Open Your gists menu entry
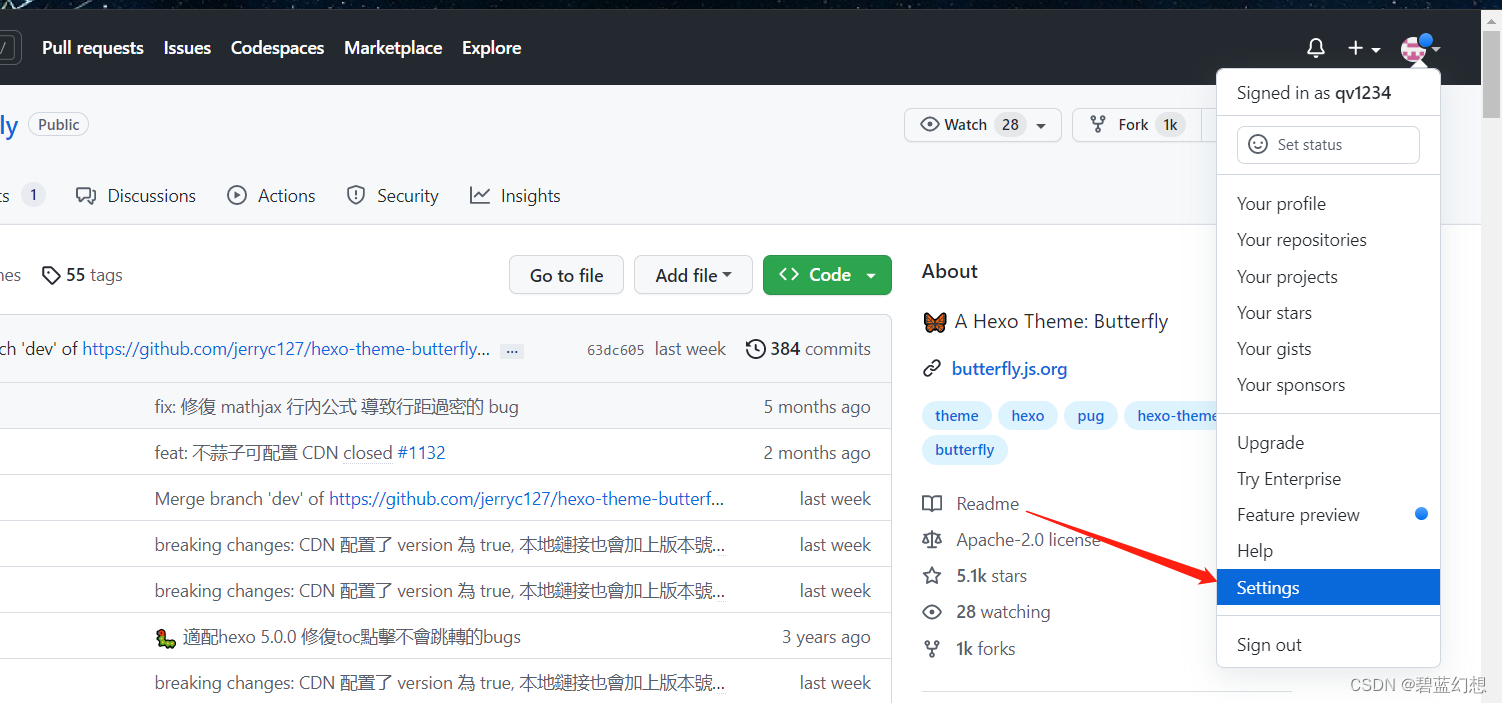 tap(1328, 349)
